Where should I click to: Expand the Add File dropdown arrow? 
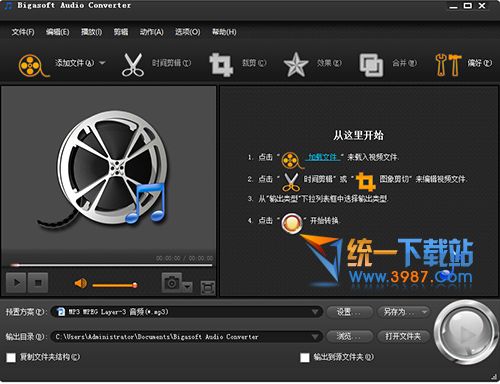[x=102, y=63]
